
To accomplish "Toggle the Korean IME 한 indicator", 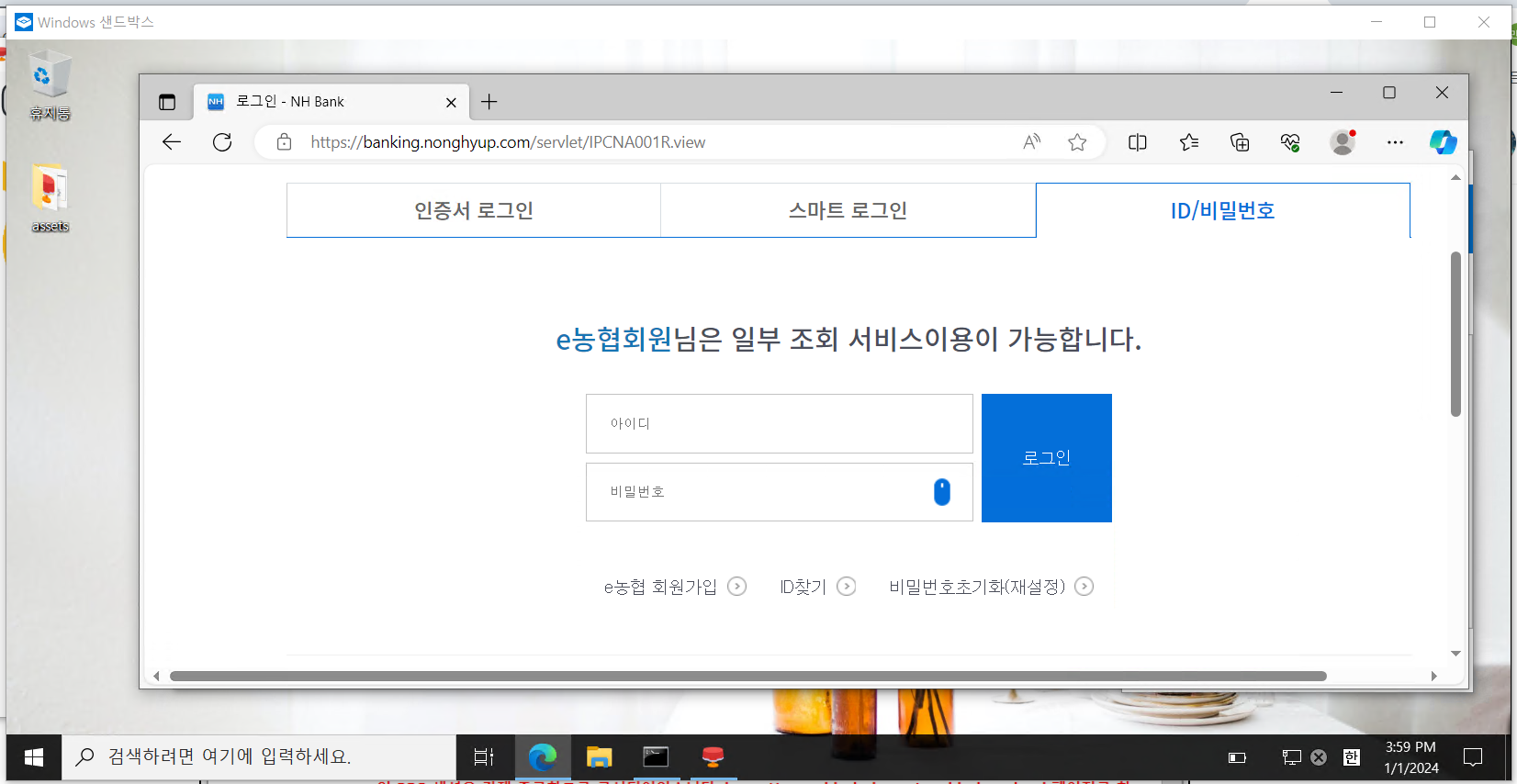I will click(x=1351, y=757).
